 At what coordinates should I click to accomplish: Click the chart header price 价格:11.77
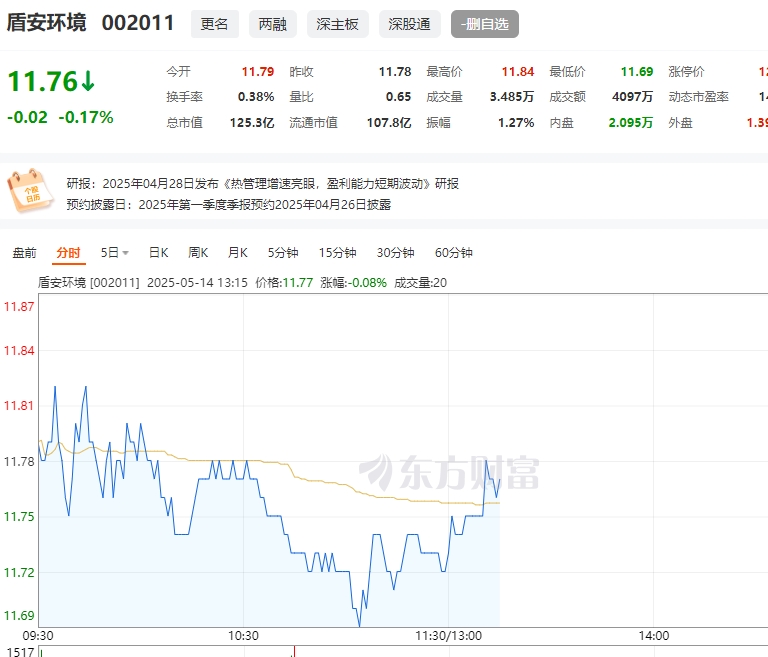coord(284,283)
